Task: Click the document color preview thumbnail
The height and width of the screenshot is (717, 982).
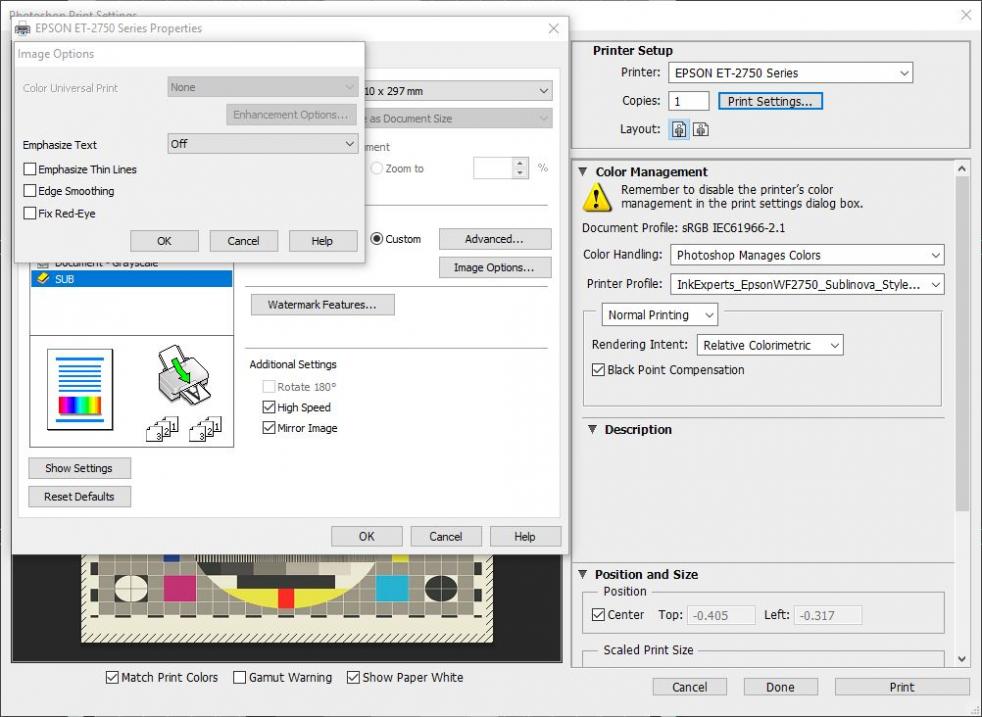Action: [80, 389]
